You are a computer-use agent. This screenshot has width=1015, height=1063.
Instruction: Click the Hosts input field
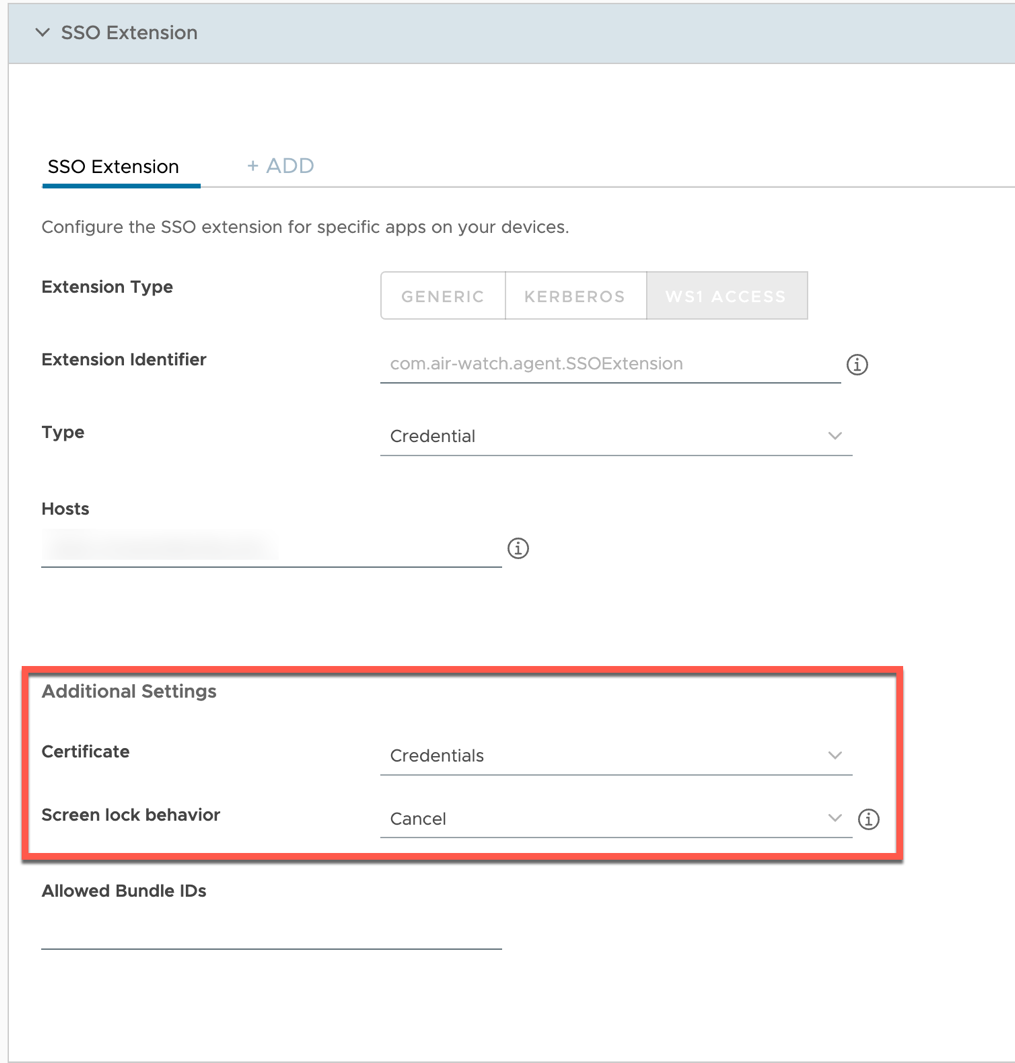tap(270, 548)
